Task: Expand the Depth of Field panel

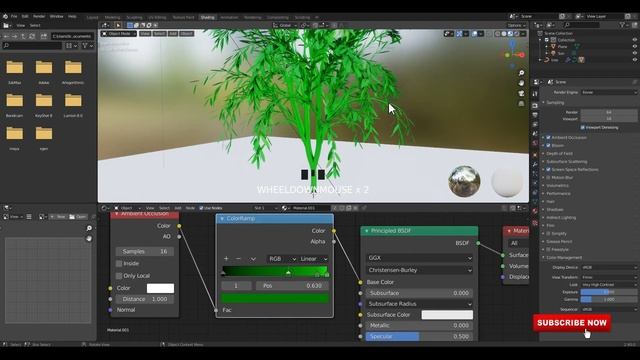Action: (559, 153)
